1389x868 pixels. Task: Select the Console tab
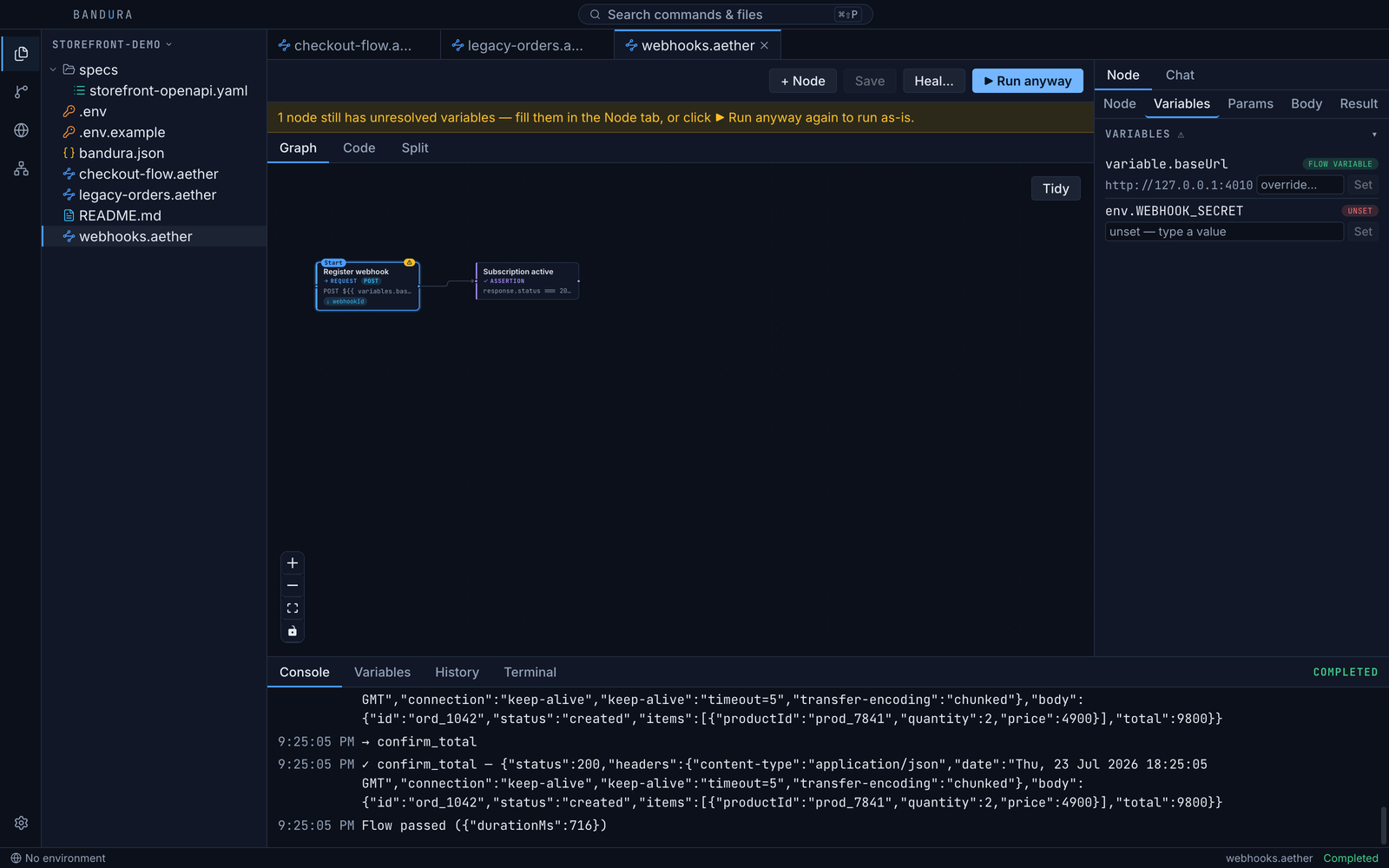click(305, 673)
